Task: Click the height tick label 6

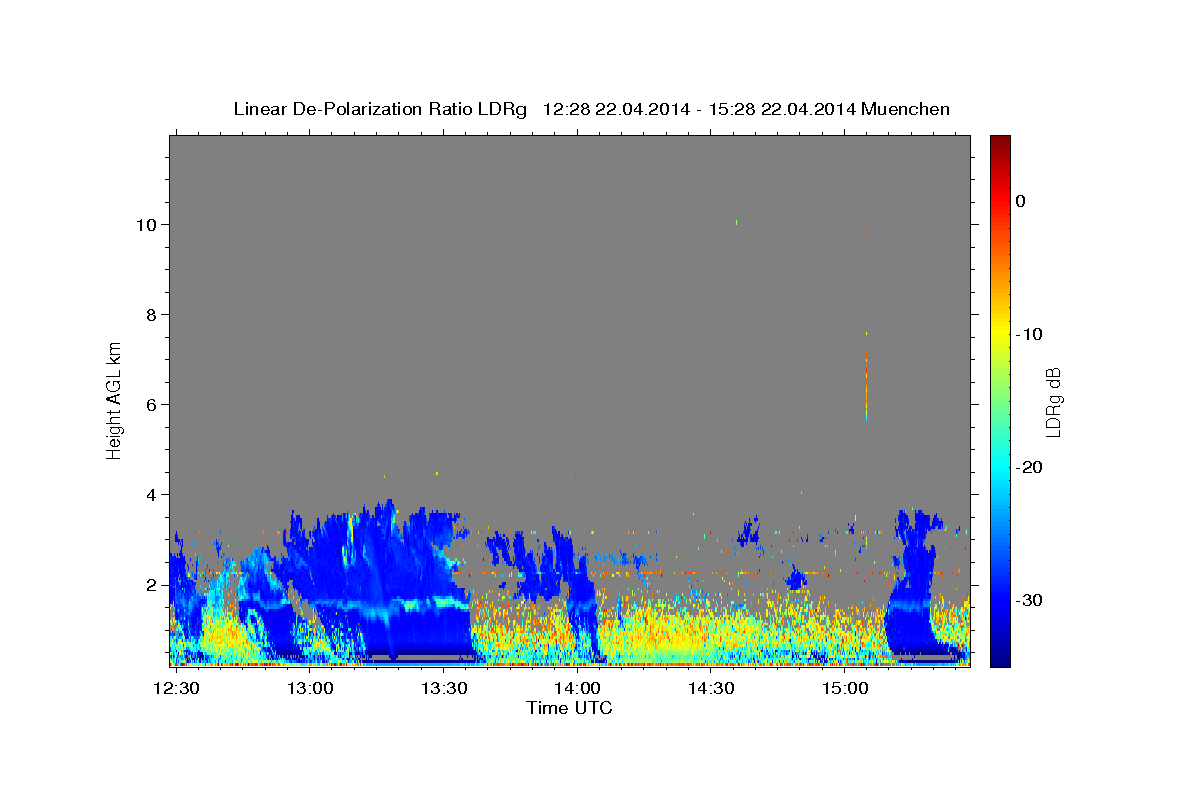Action: coord(151,405)
